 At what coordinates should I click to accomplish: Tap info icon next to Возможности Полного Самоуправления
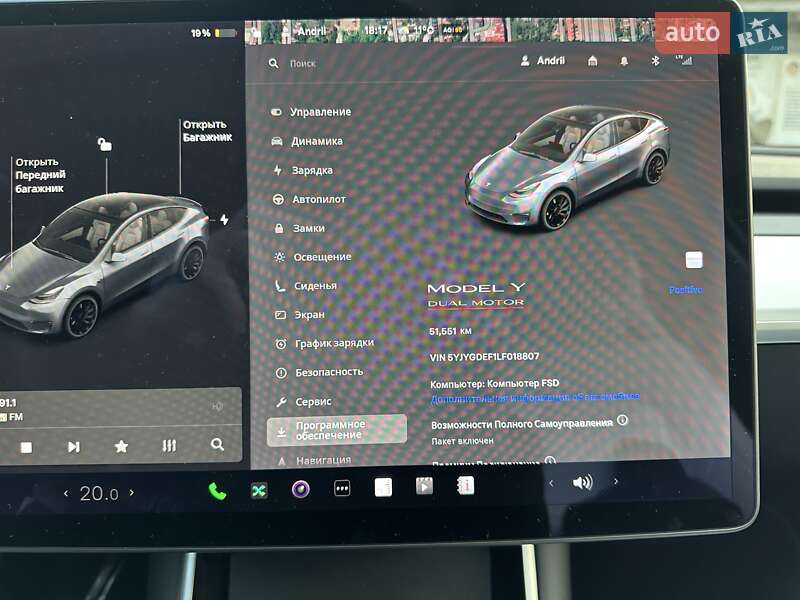click(x=622, y=420)
